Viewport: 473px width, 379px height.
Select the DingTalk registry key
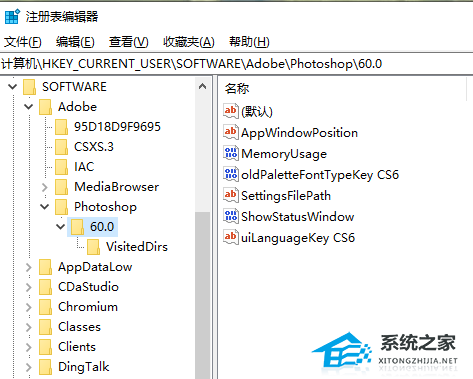[83, 367]
